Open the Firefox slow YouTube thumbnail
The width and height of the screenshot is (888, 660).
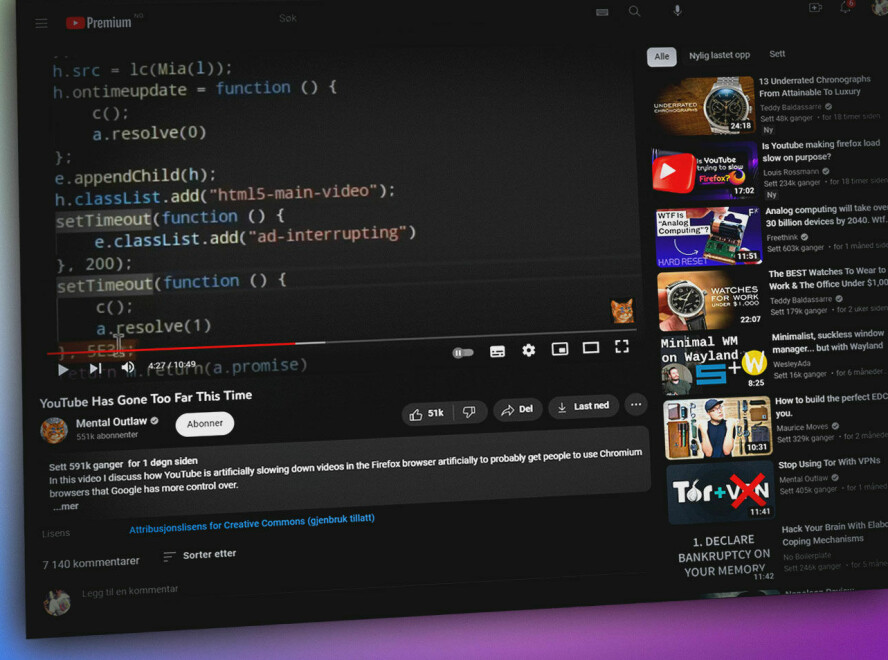[x=705, y=171]
